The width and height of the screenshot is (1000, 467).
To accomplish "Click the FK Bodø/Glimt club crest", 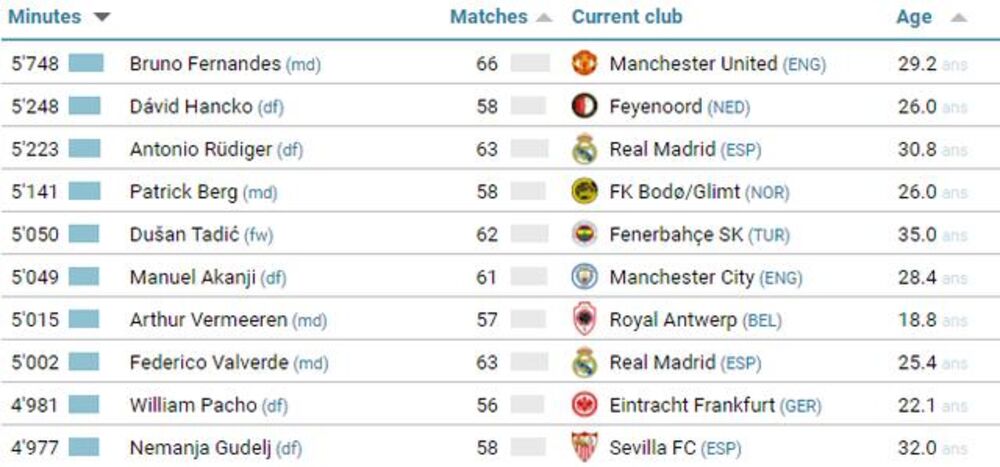I will (x=584, y=192).
